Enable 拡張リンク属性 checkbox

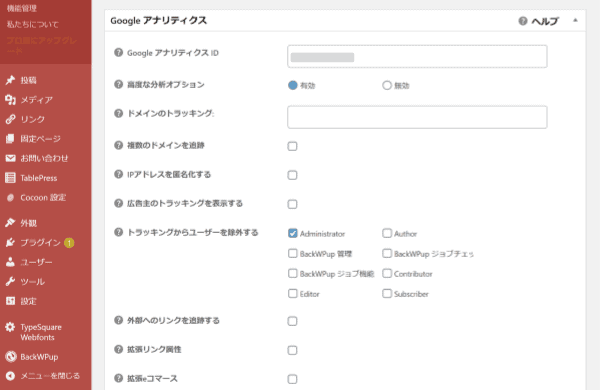(x=292, y=350)
